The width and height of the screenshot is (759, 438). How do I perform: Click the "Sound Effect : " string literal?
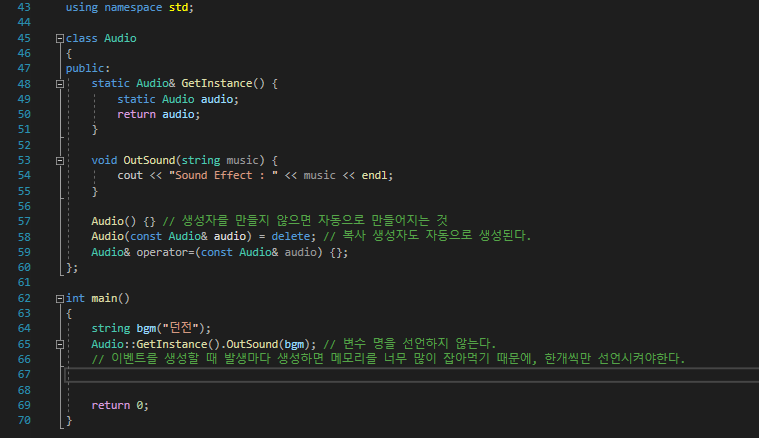coord(223,175)
